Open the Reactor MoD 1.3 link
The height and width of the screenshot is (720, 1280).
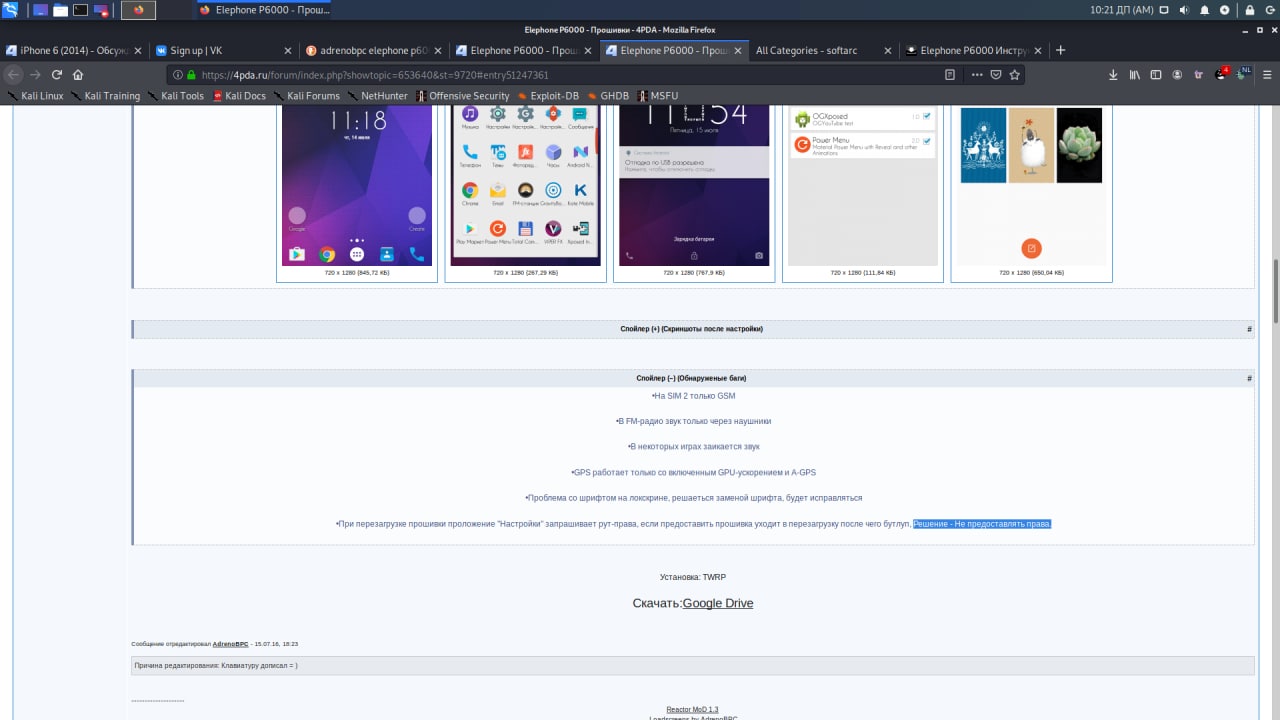click(x=692, y=709)
